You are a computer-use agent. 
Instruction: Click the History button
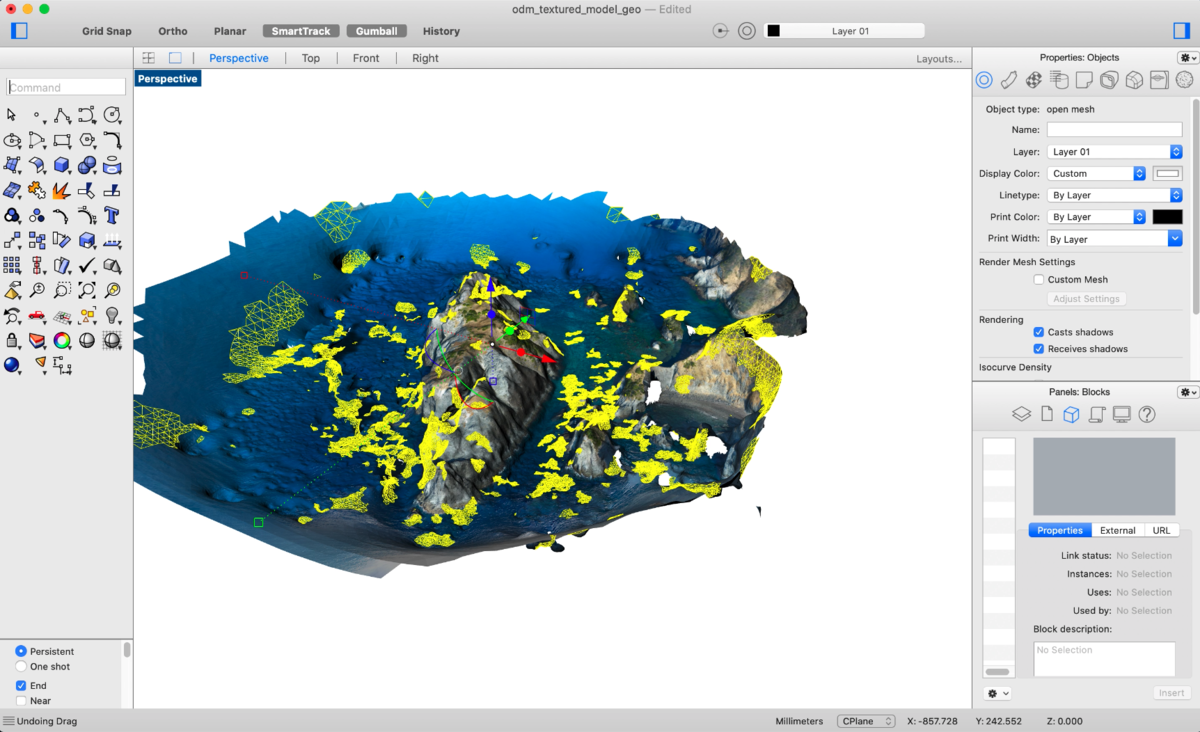click(441, 31)
